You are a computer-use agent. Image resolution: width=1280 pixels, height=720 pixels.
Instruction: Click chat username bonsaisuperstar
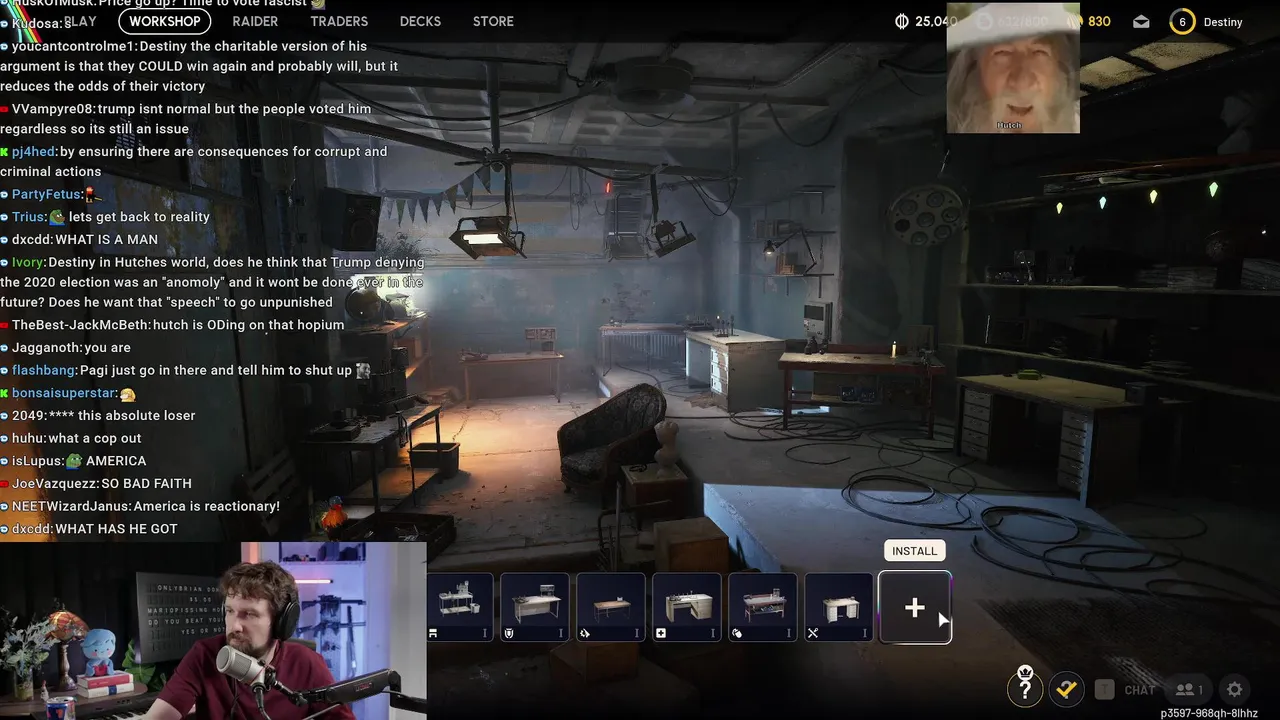pyautogui.click(x=64, y=393)
